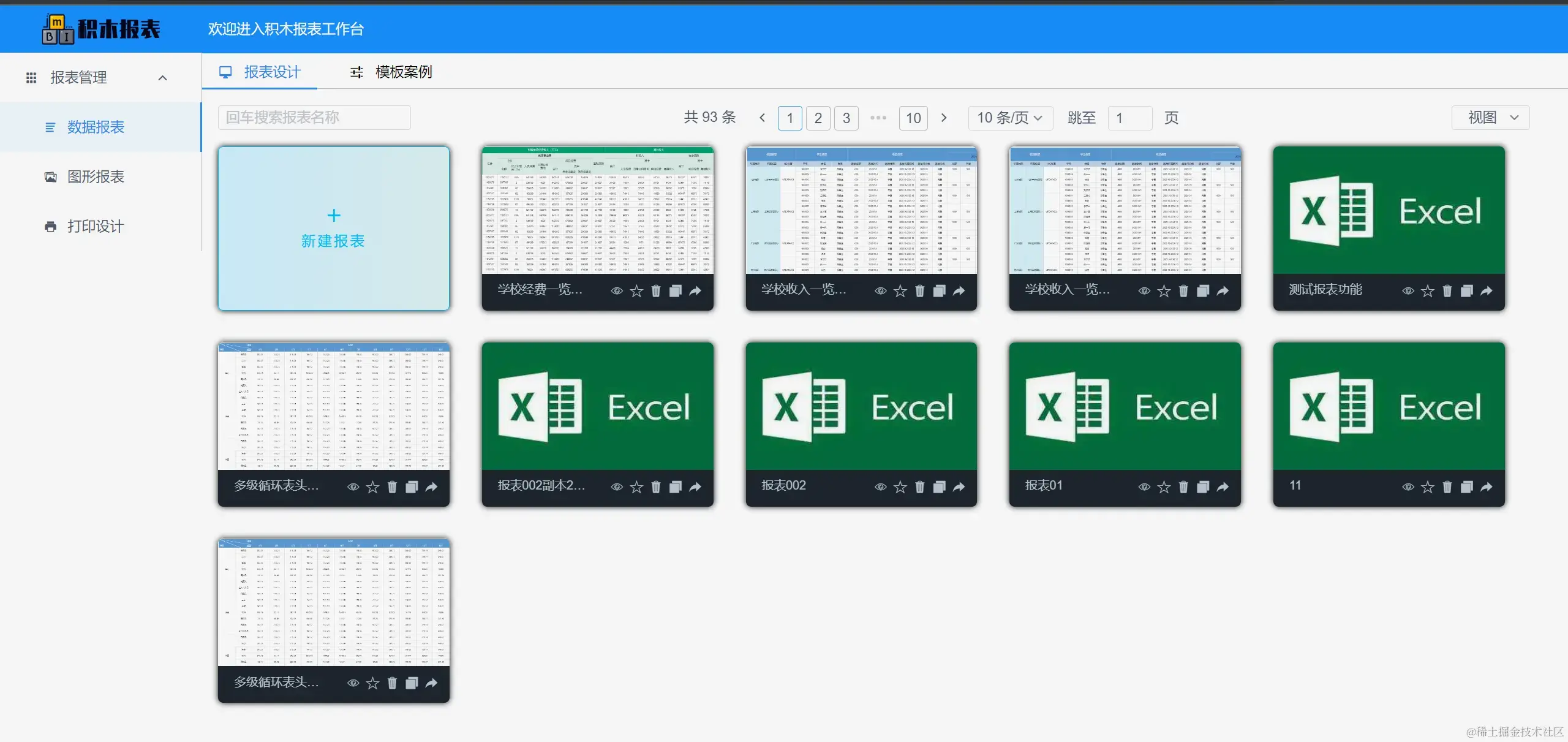Click trash icon on 学校经费一览 card
1568x742 pixels.
point(656,291)
